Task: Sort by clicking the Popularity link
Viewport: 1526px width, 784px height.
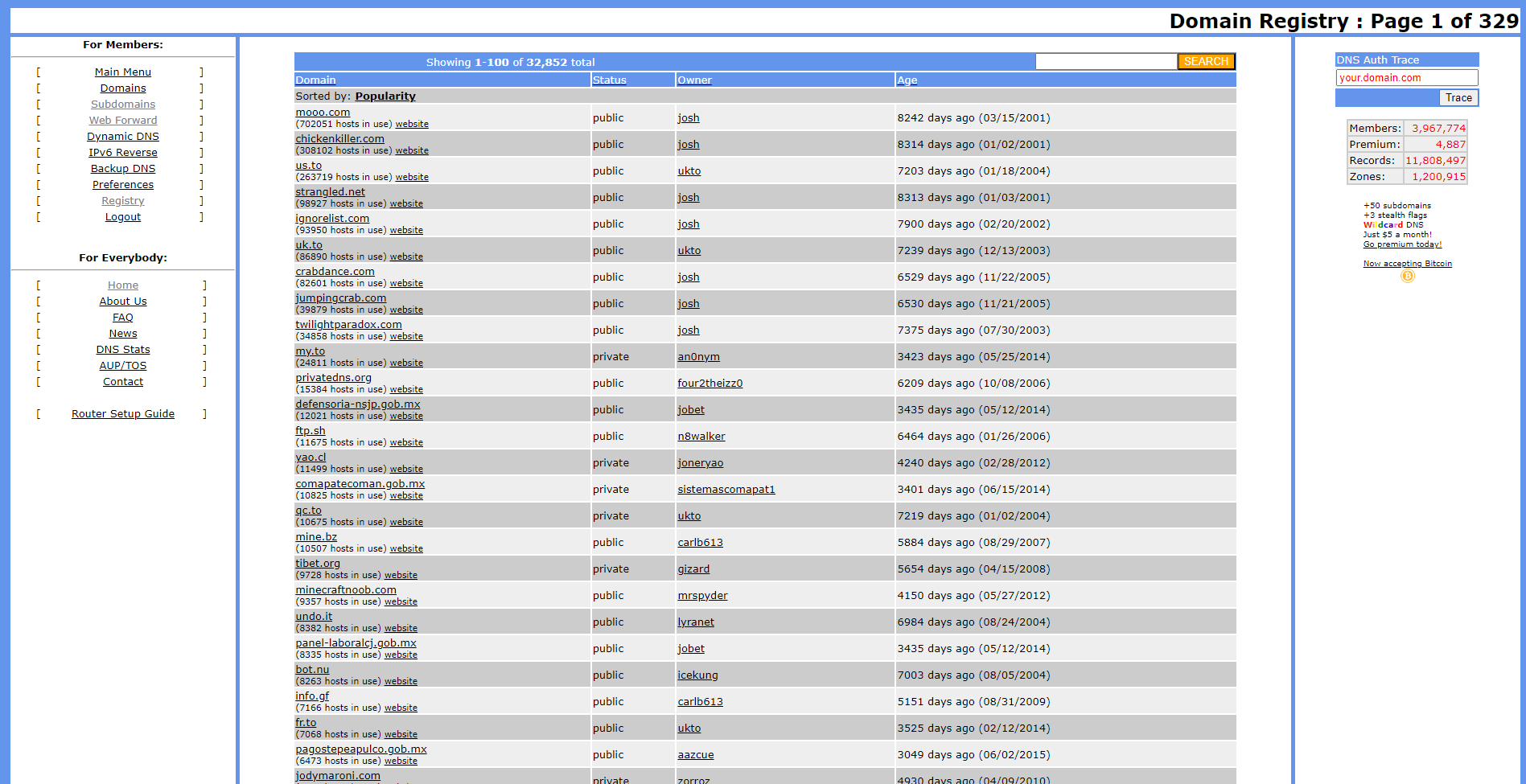Action: [x=385, y=96]
